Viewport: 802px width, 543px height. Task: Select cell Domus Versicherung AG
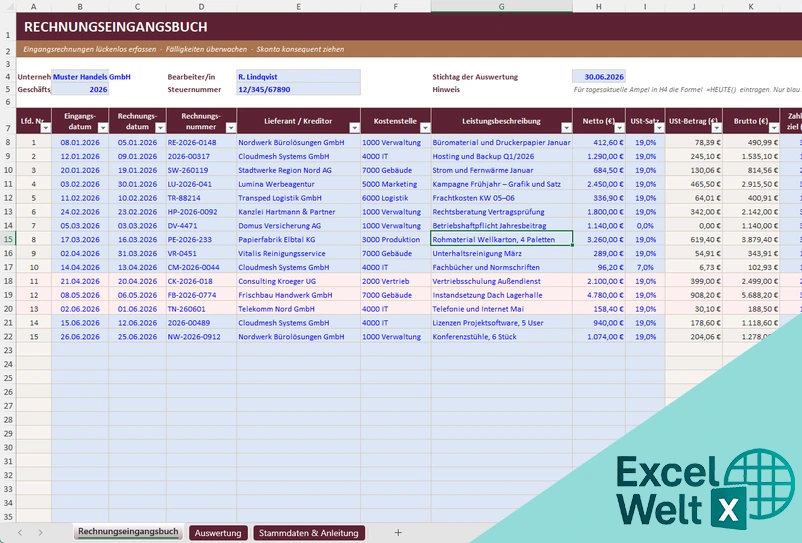298,225
